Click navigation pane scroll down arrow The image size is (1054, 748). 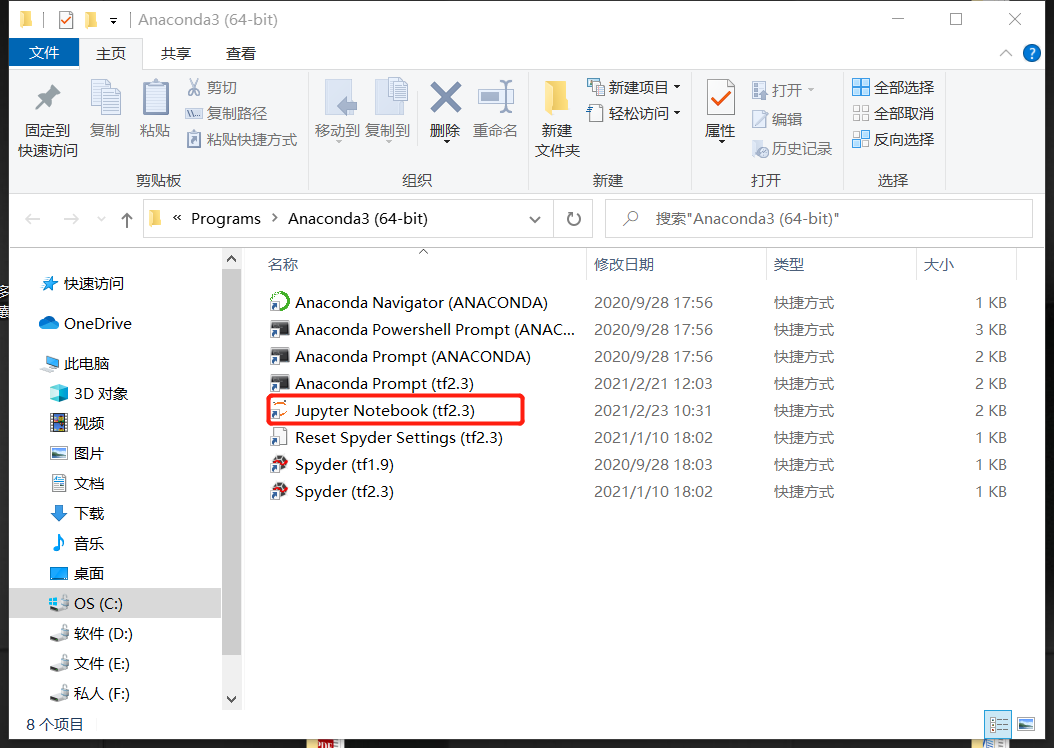pyautogui.click(x=232, y=700)
